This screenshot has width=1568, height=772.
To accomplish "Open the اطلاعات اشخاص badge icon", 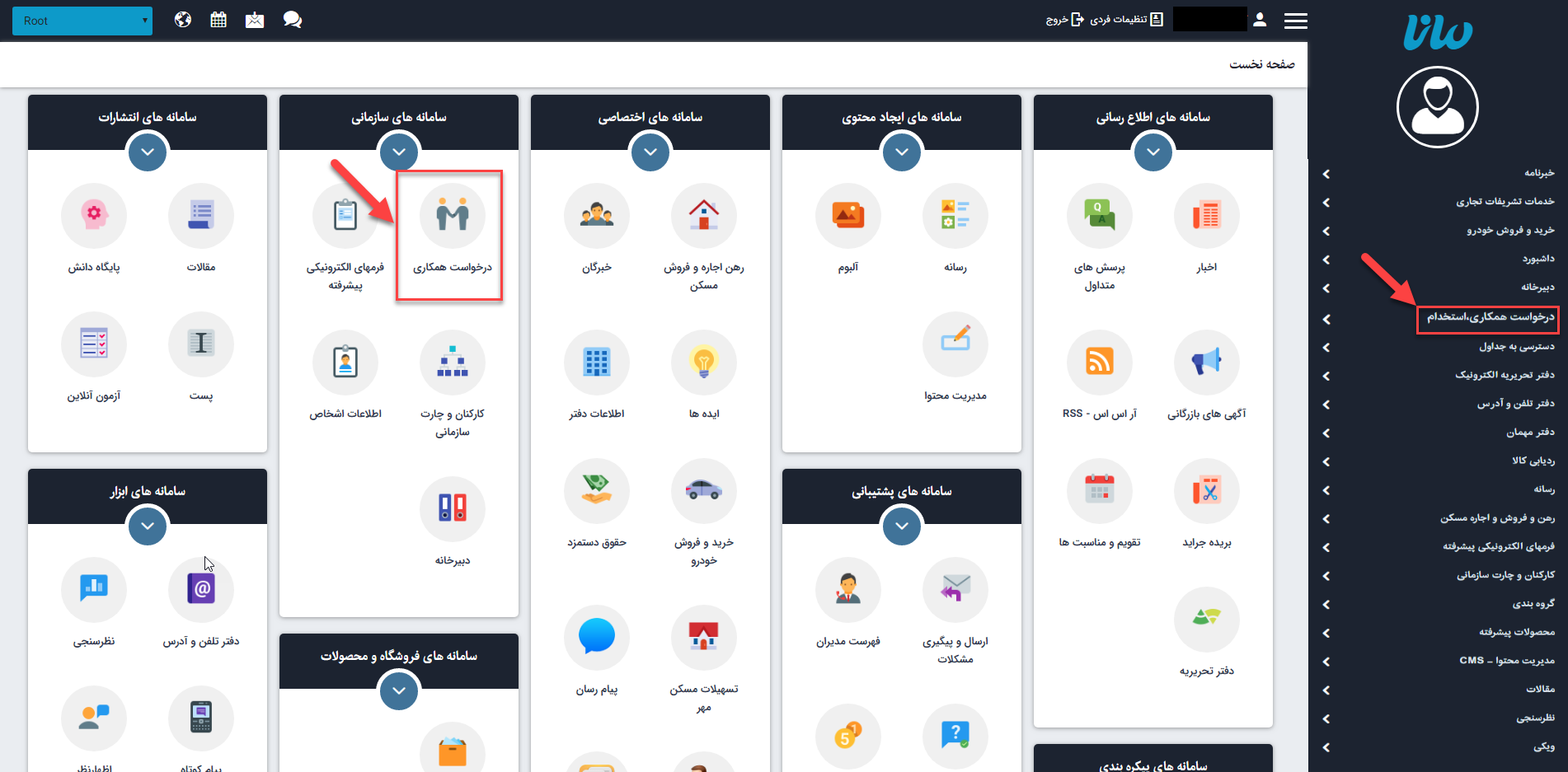I will coord(345,363).
